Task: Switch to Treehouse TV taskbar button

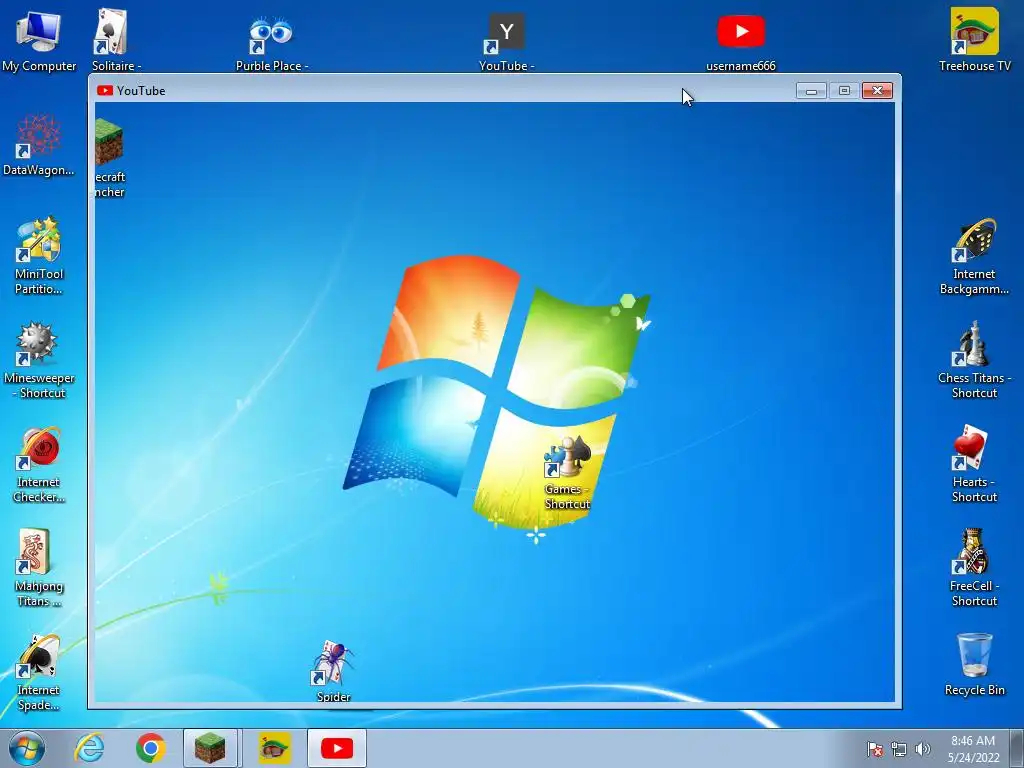Action: (x=275, y=748)
